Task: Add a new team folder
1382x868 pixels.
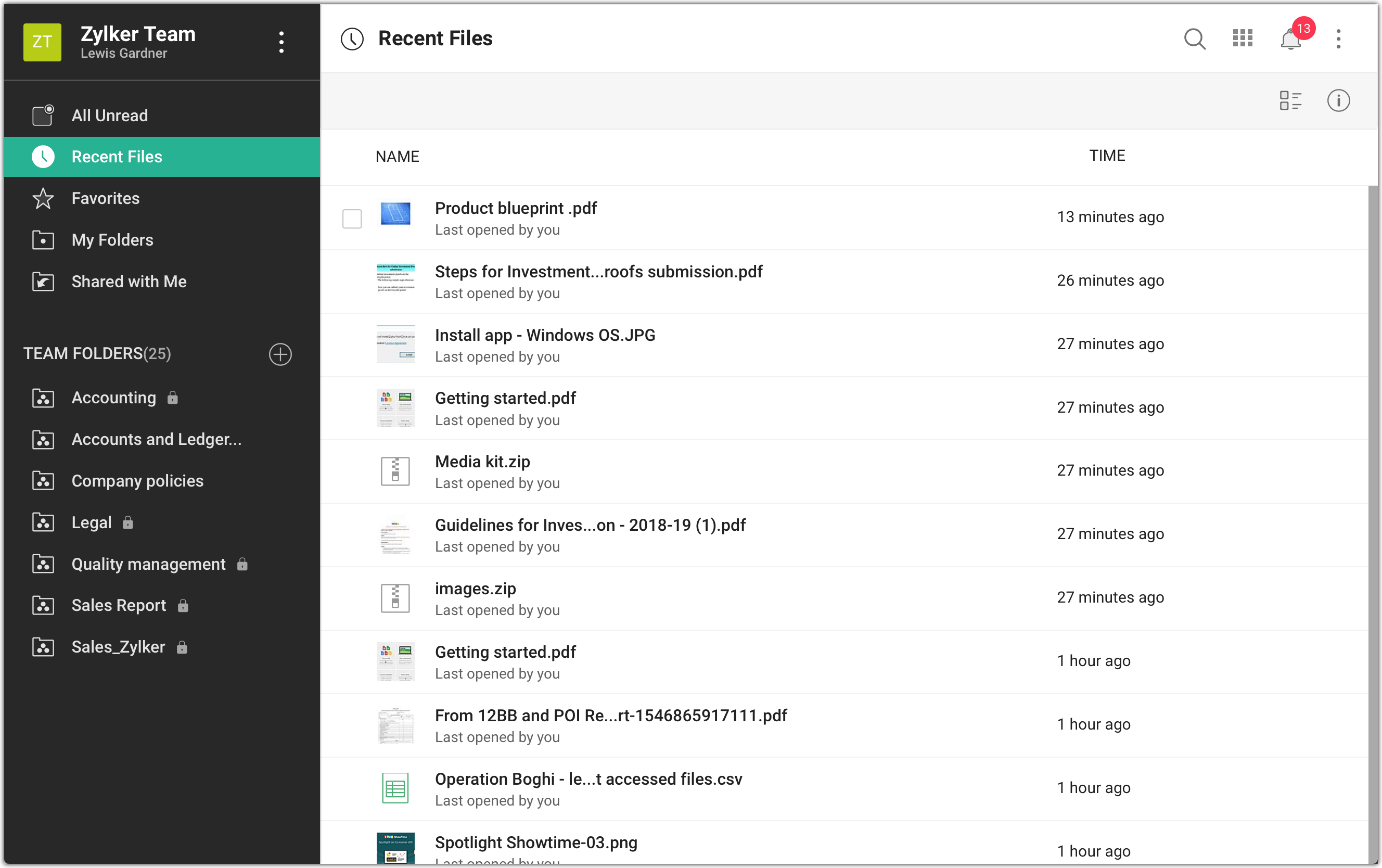Action: [x=280, y=354]
